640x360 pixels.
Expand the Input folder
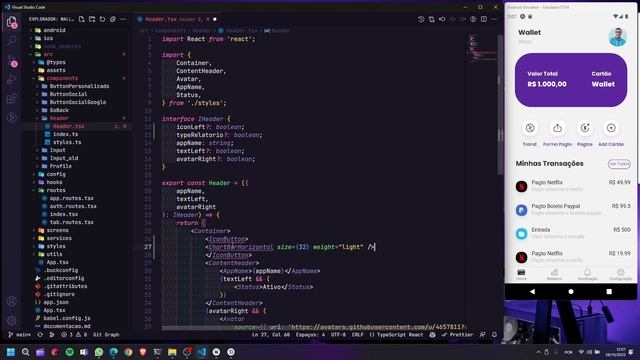(58, 150)
